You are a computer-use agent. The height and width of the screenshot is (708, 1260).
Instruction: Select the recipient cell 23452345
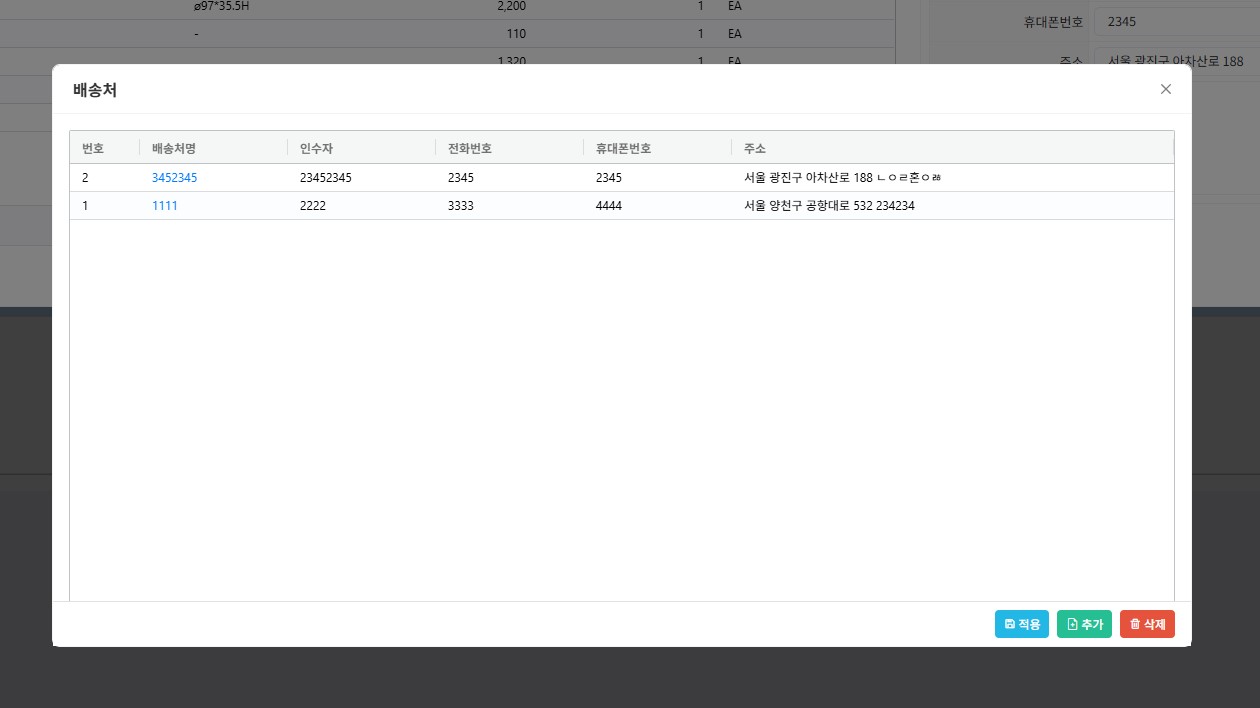tap(326, 178)
